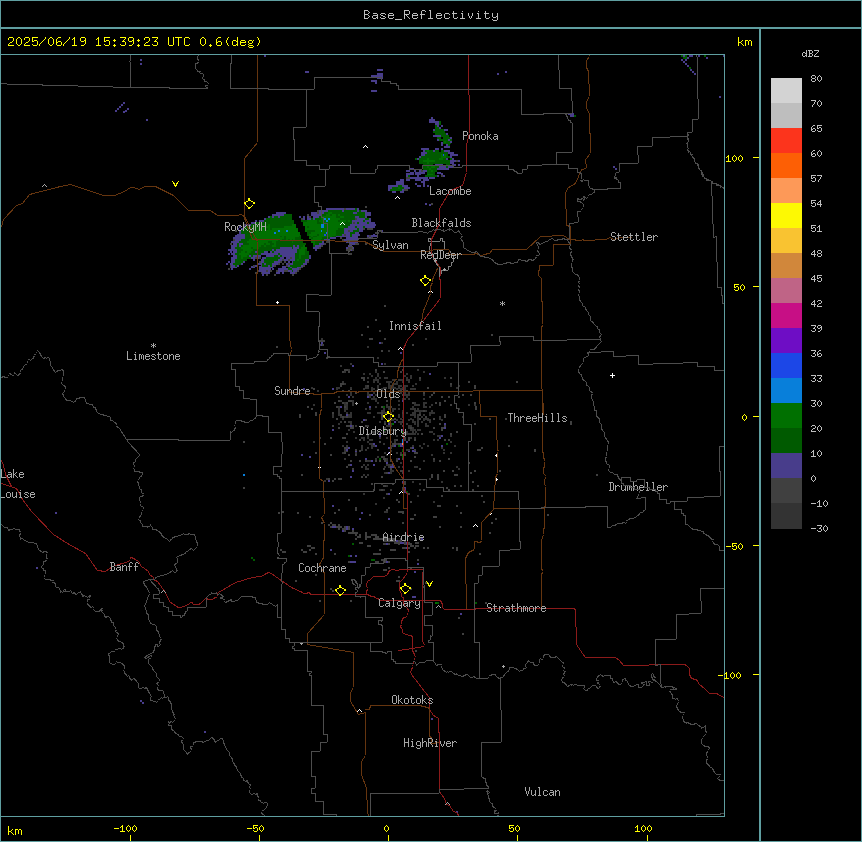Select the Limestone label

click(x=153, y=356)
